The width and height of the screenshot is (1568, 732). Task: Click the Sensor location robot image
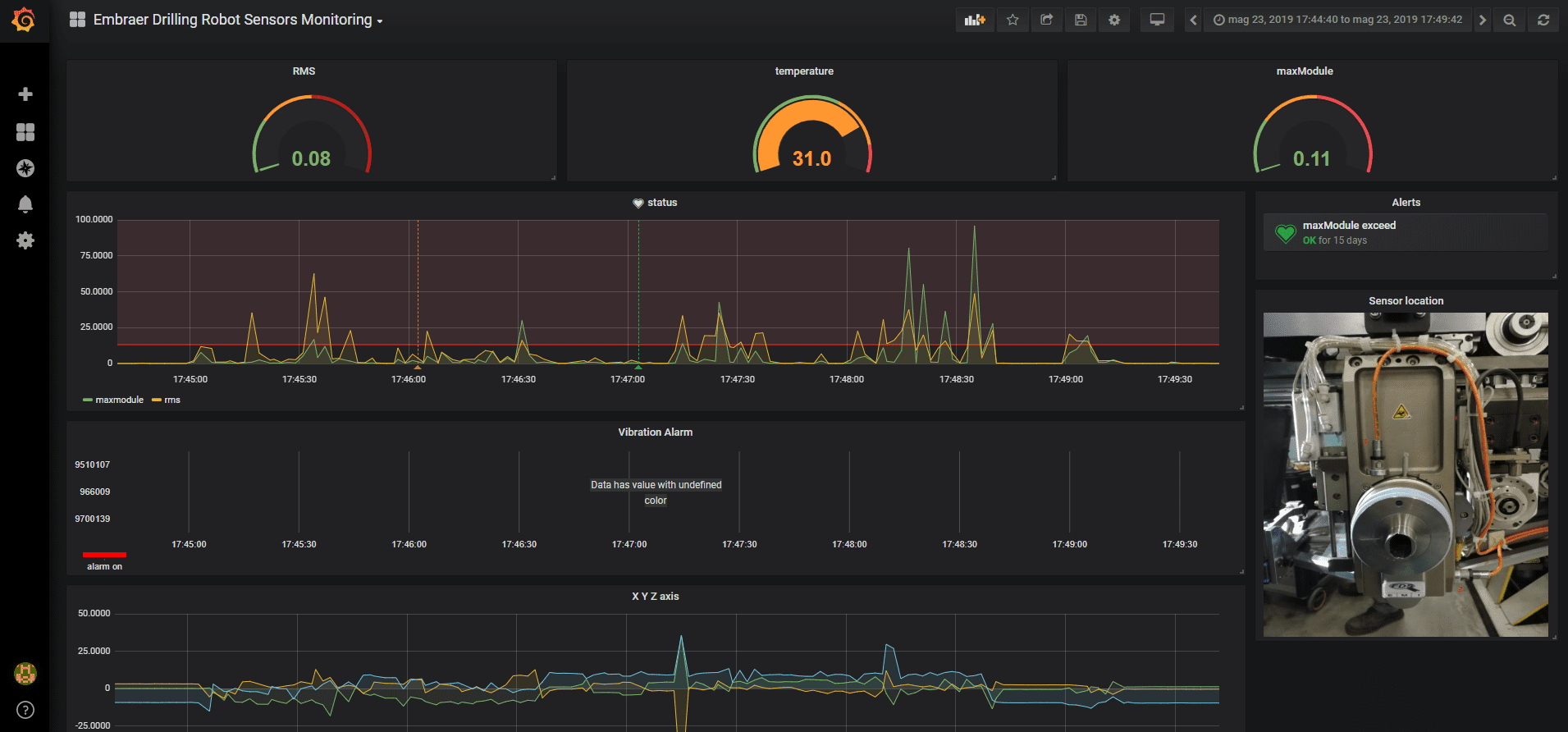(1406, 474)
